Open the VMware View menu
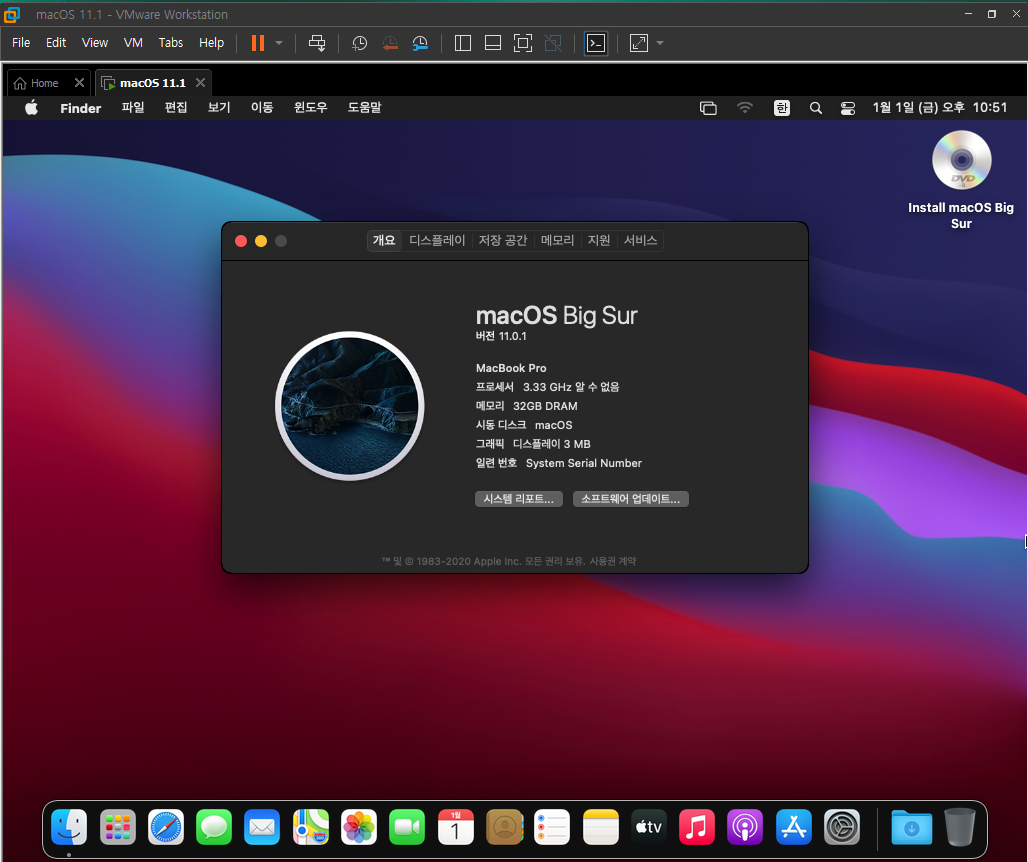This screenshot has width=1028, height=862. coord(94,43)
